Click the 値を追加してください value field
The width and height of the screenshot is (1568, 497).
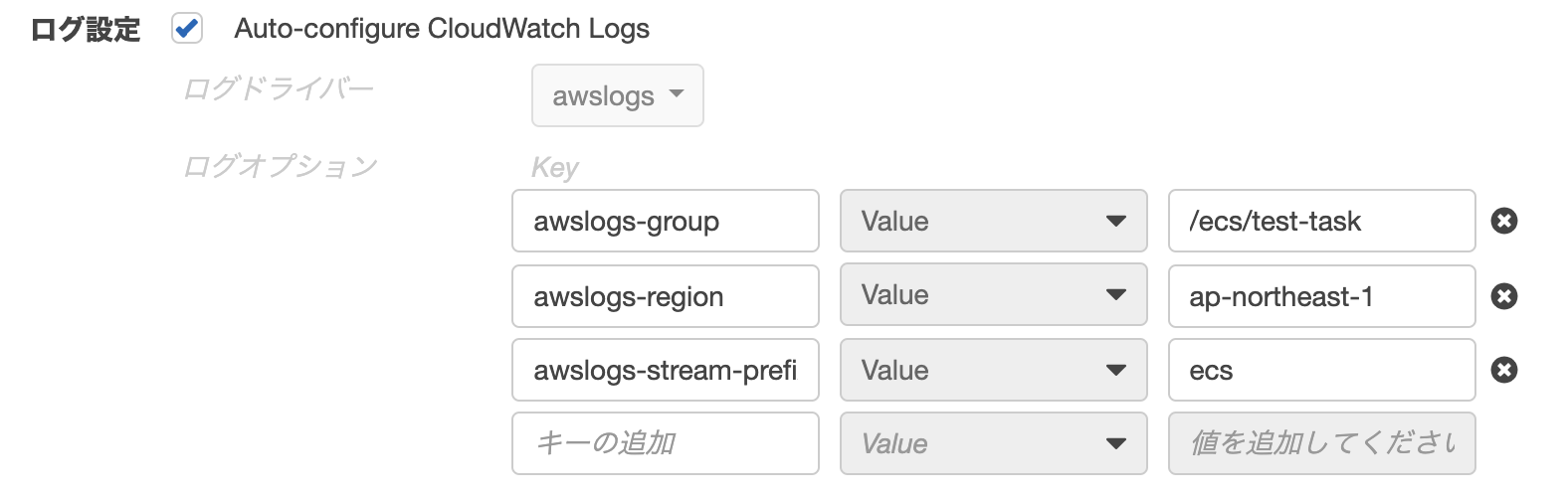point(1321,443)
